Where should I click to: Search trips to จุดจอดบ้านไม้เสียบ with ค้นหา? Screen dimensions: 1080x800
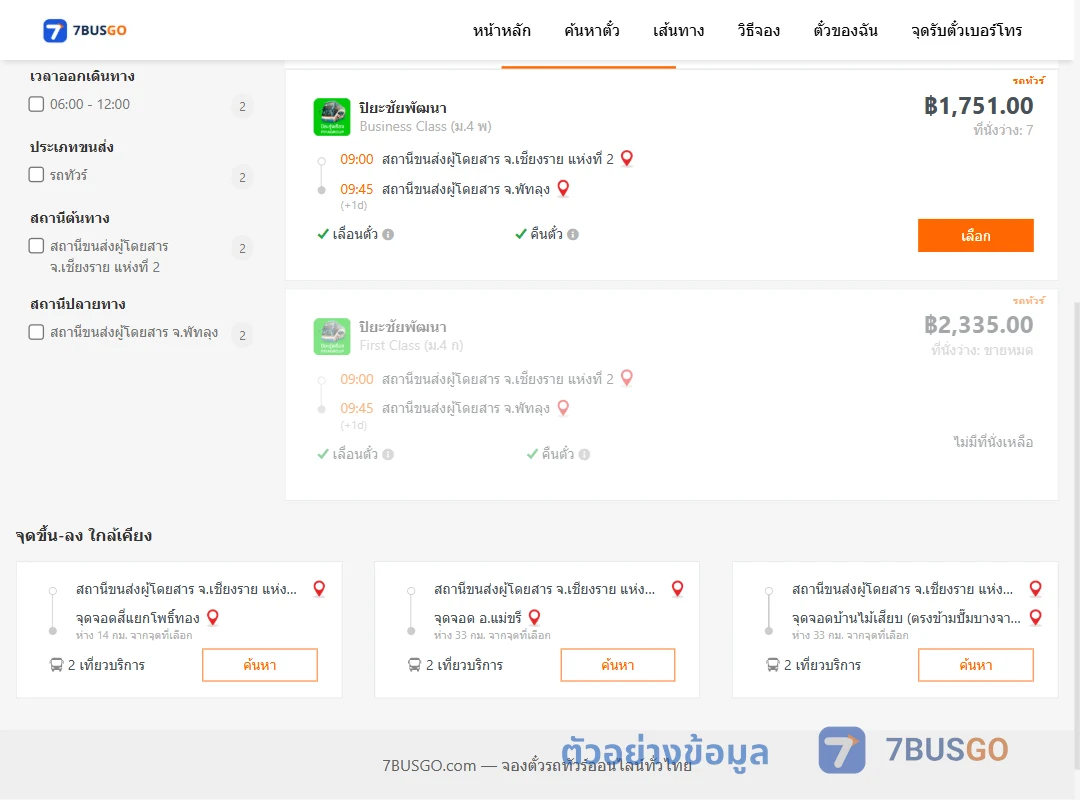click(976, 665)
